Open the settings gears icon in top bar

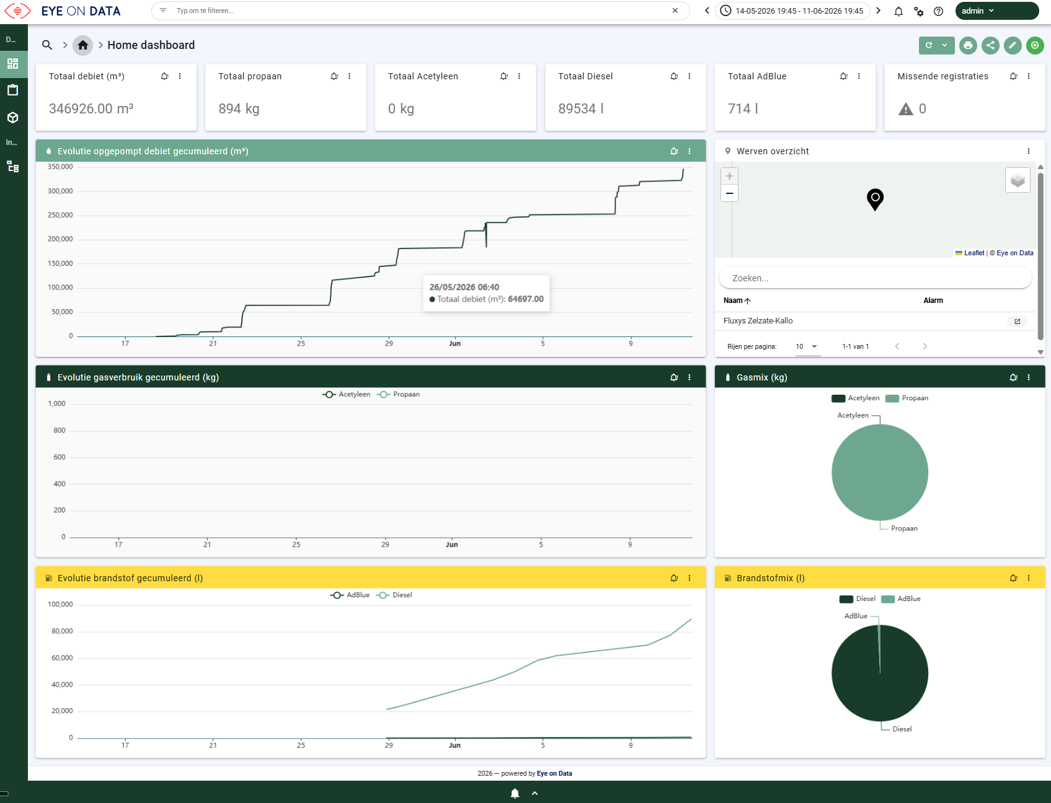[918, 11]
